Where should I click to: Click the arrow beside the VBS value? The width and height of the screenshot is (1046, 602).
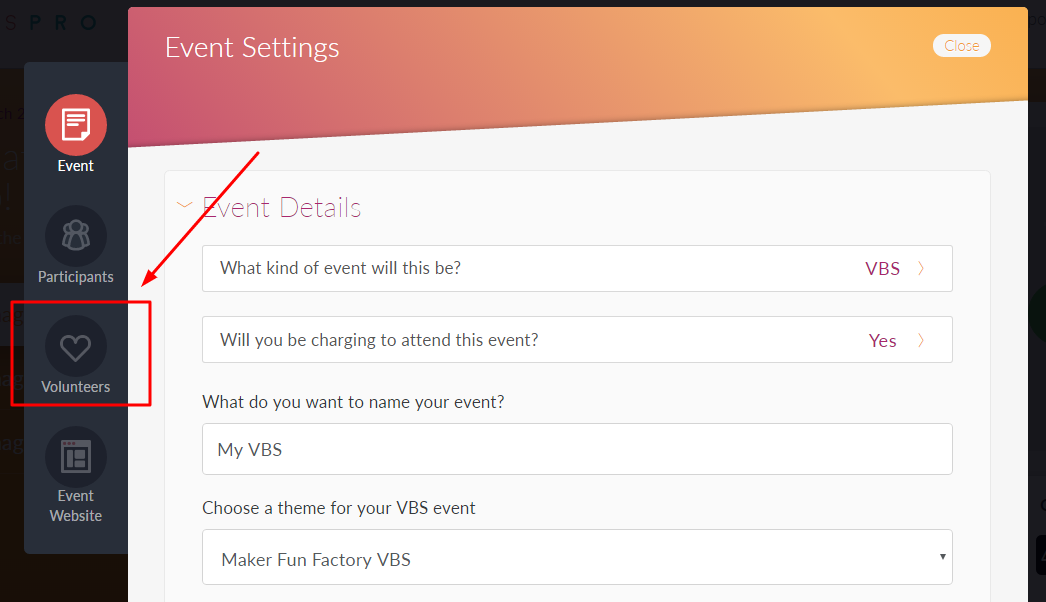[x=921, y=268]
